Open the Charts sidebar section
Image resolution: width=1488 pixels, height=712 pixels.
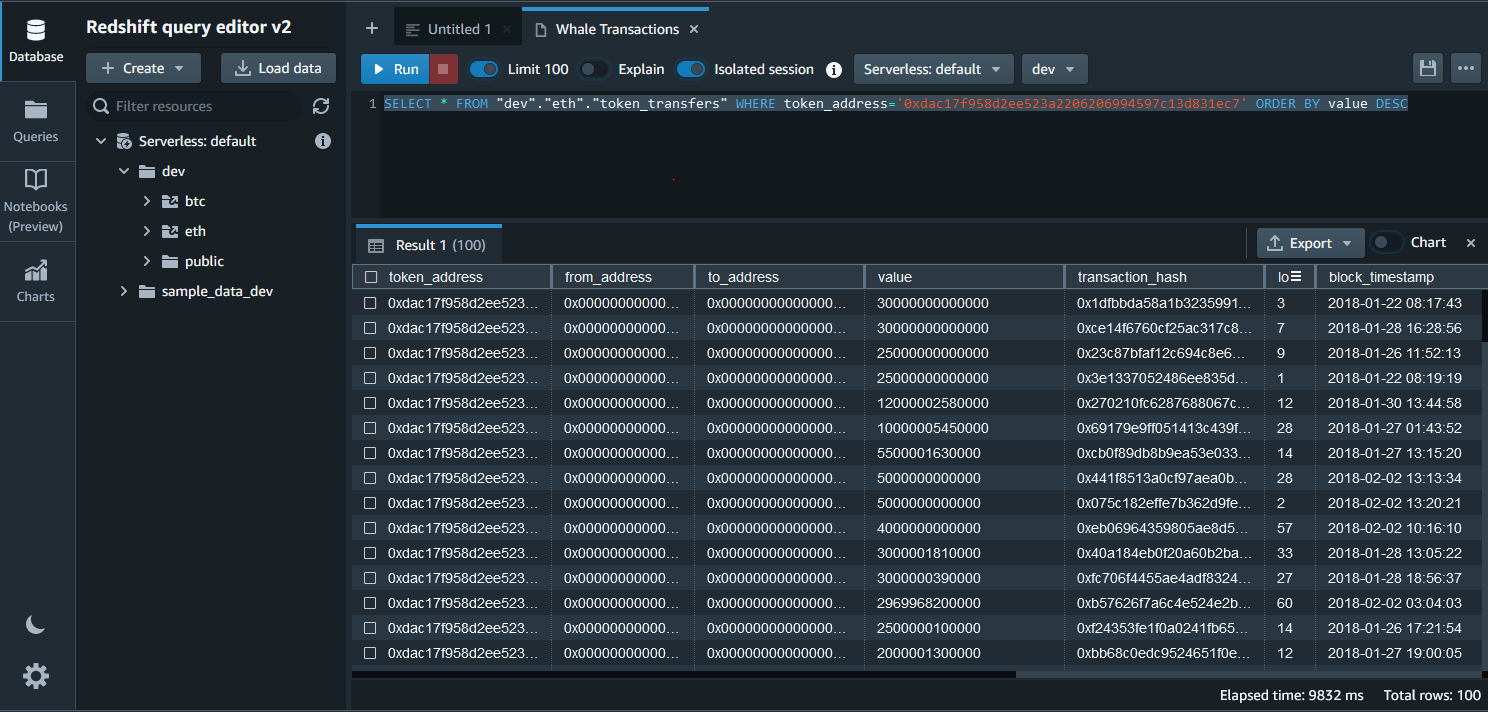[x=36, y=281]
